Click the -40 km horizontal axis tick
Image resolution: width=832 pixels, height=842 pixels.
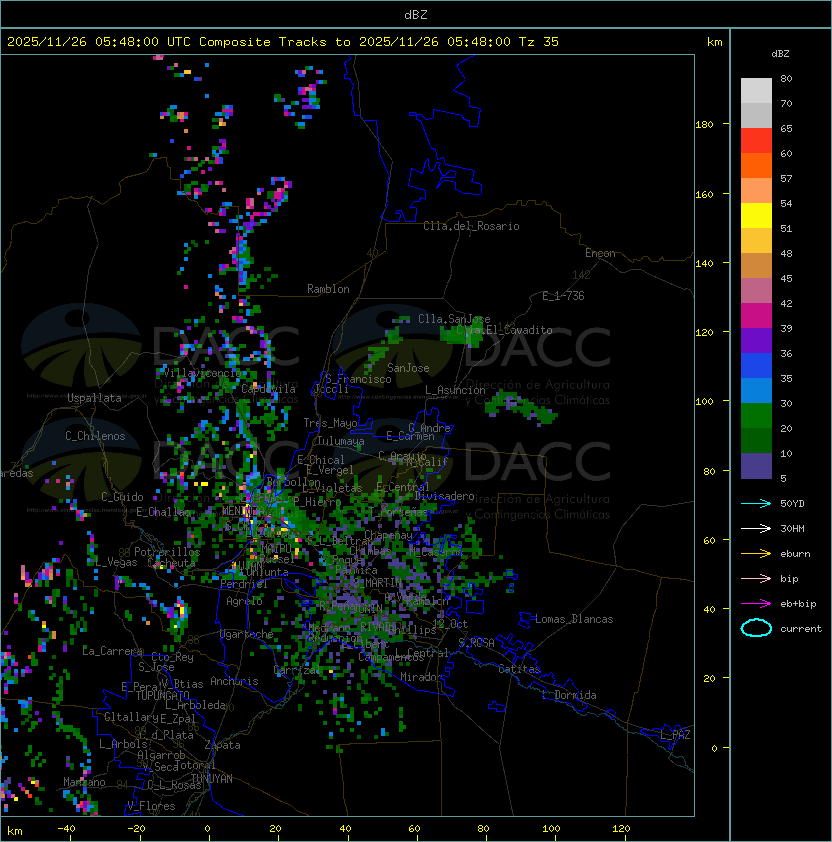pos(66,829)
